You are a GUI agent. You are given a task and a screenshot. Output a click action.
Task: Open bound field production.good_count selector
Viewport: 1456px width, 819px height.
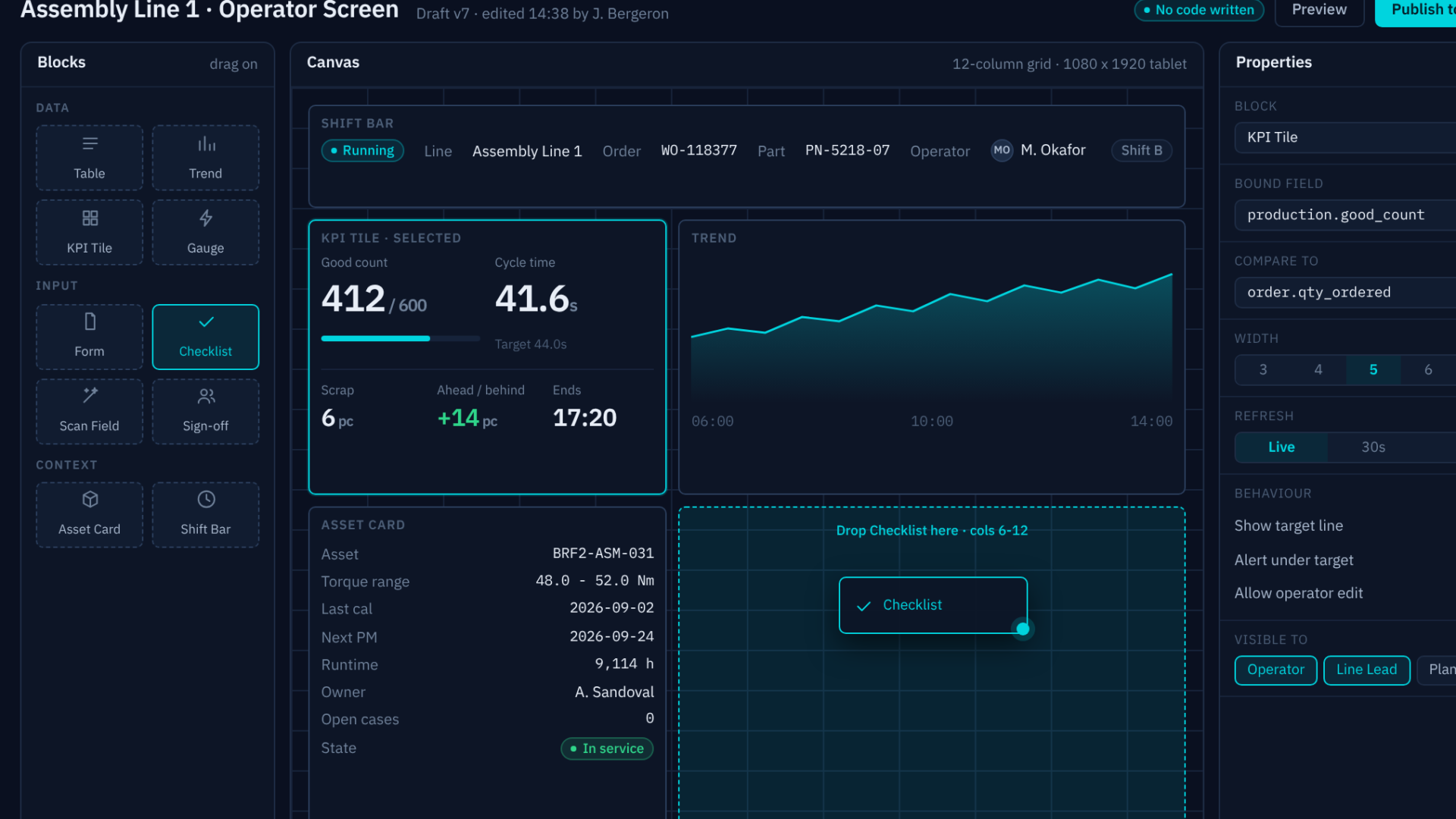(x=1345, y=215)
